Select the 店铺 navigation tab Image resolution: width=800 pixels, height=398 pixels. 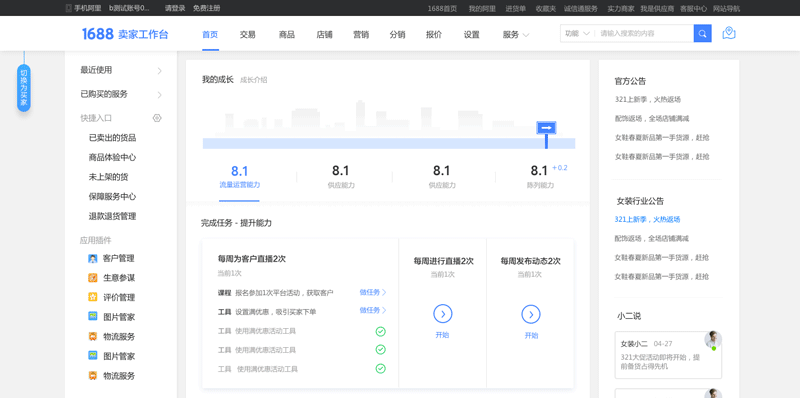[x=324, y=35]
